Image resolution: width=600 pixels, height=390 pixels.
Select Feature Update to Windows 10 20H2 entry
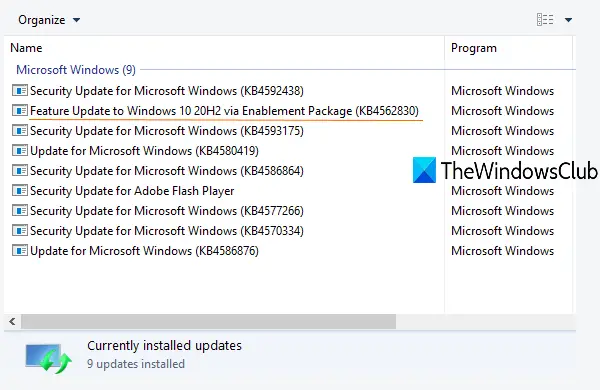point(224,111)
